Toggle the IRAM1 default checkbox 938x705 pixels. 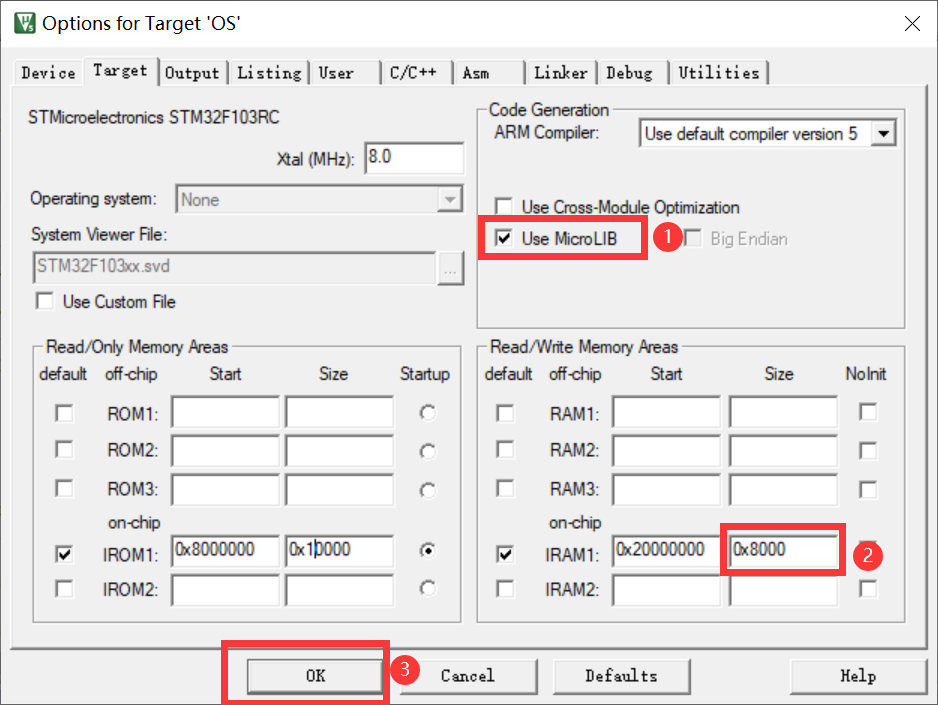pos(505,554)
